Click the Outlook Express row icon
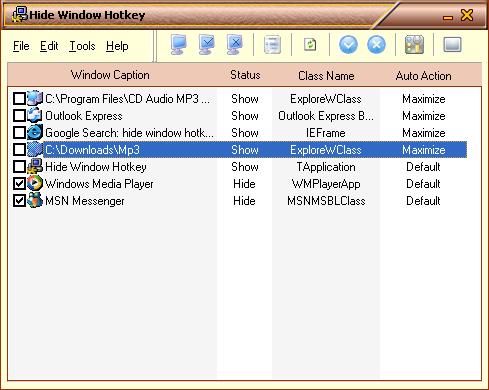 pyautogui.click(x=35, y=115)
